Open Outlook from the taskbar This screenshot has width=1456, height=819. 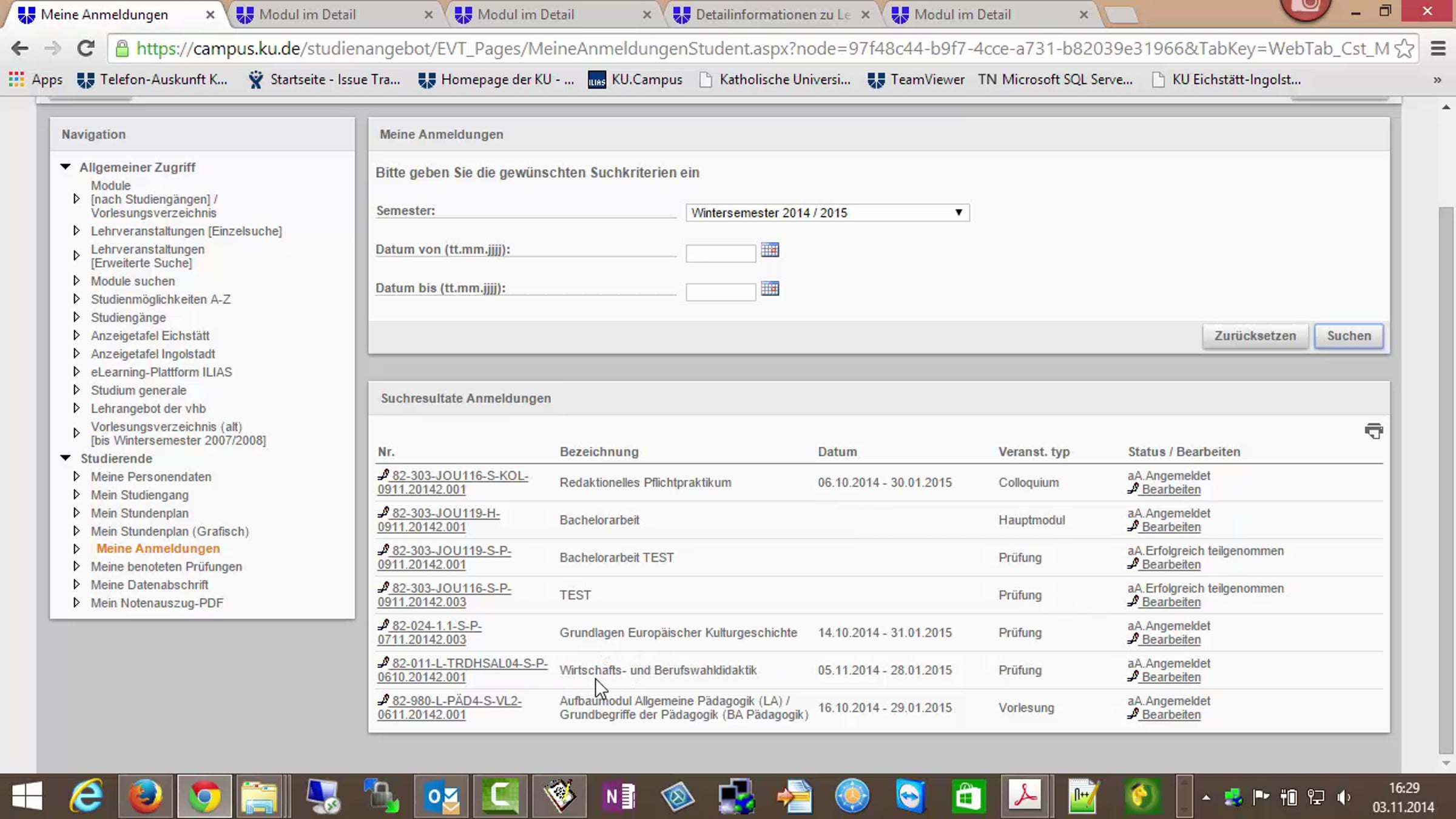pos(442,796)
